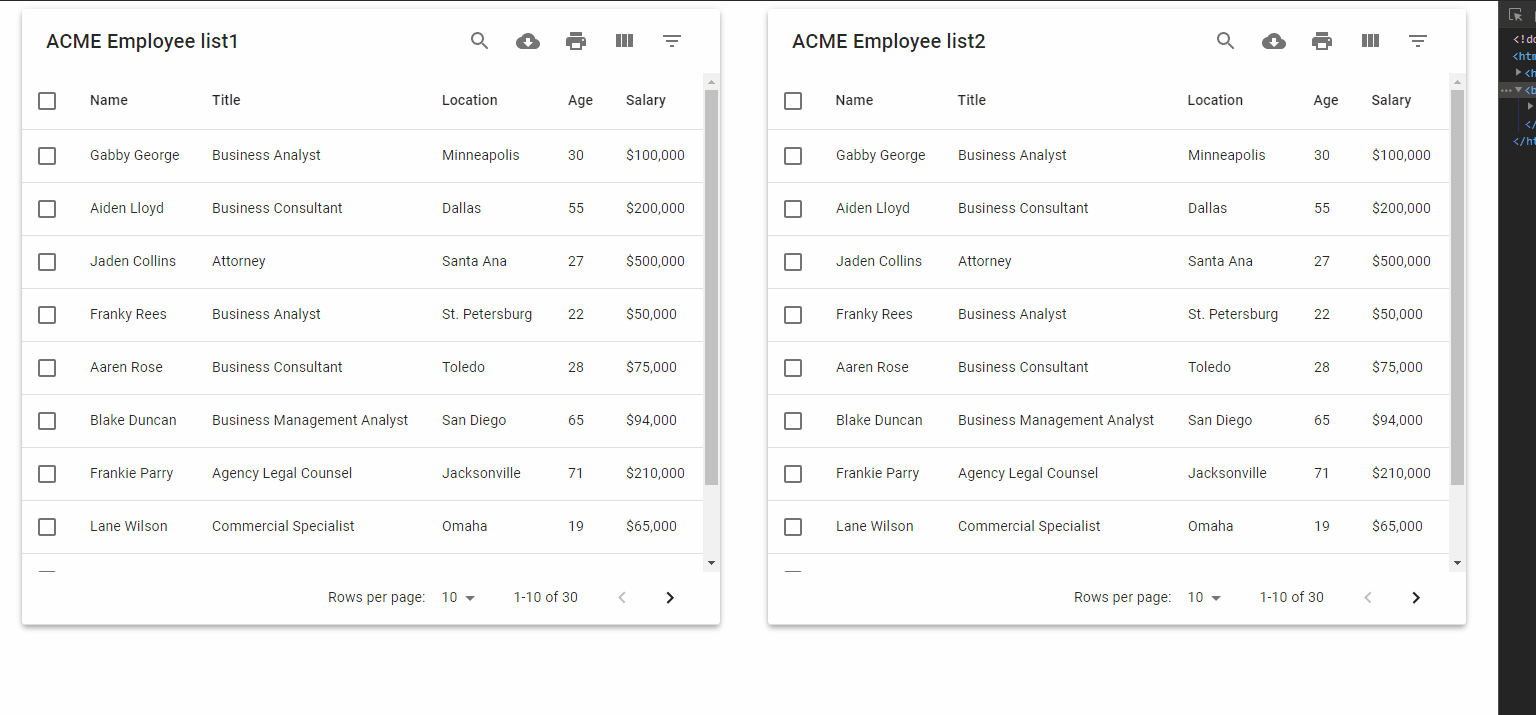The image size is (1536, 715).
Task: Check Franky Rees's row in list1
Action: point(47,314)
